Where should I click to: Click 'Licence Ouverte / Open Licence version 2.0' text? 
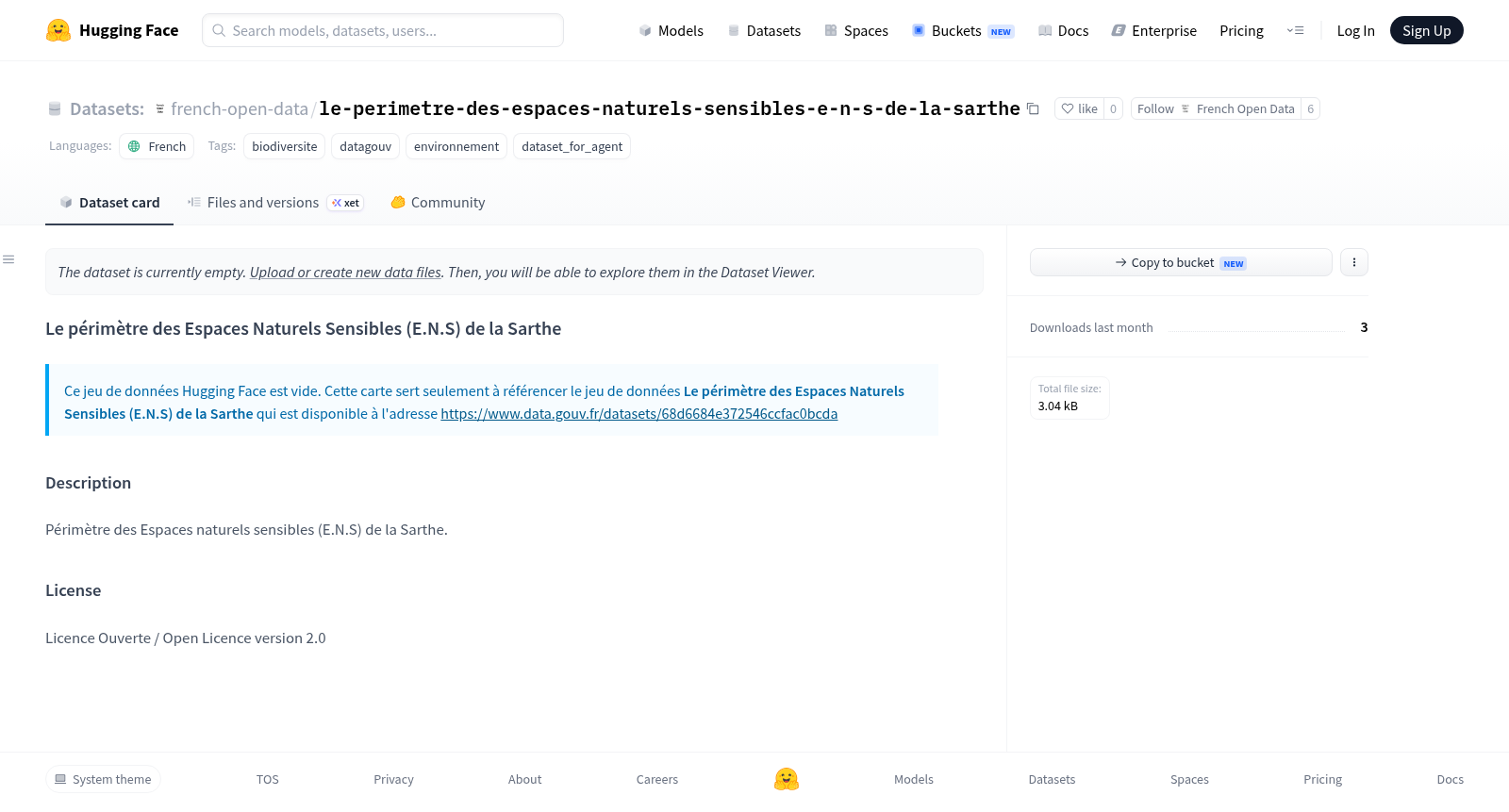[186, 638]
